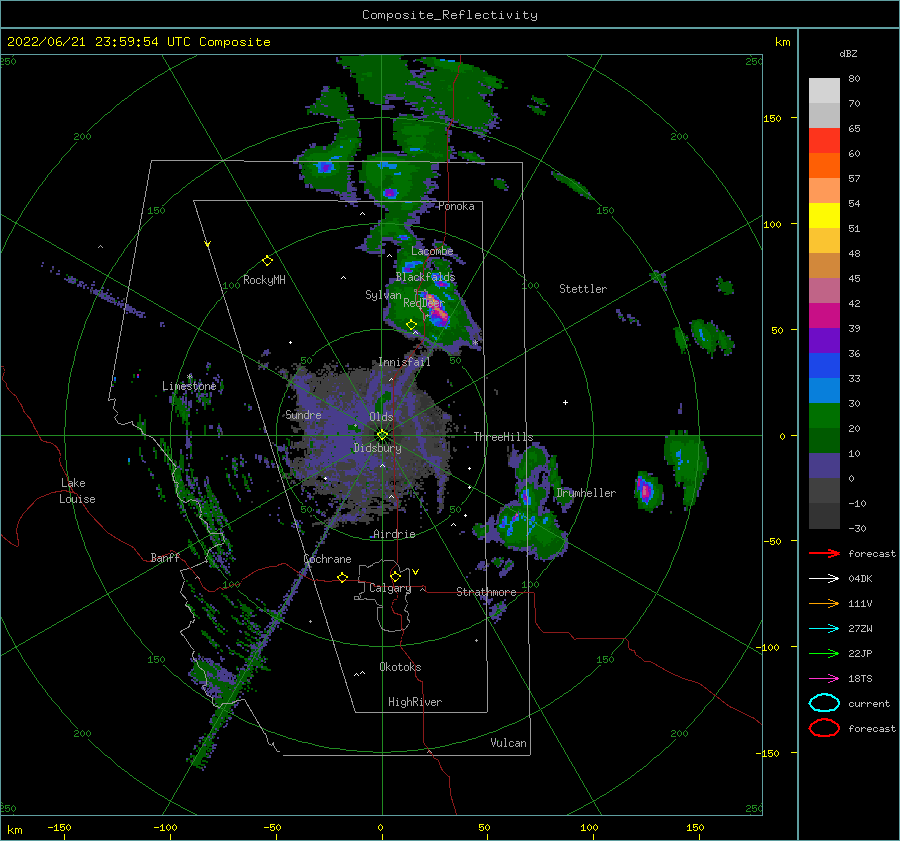Click the Composite_Reflectivity title
The image size is (900, 841).
pos(450,15)
